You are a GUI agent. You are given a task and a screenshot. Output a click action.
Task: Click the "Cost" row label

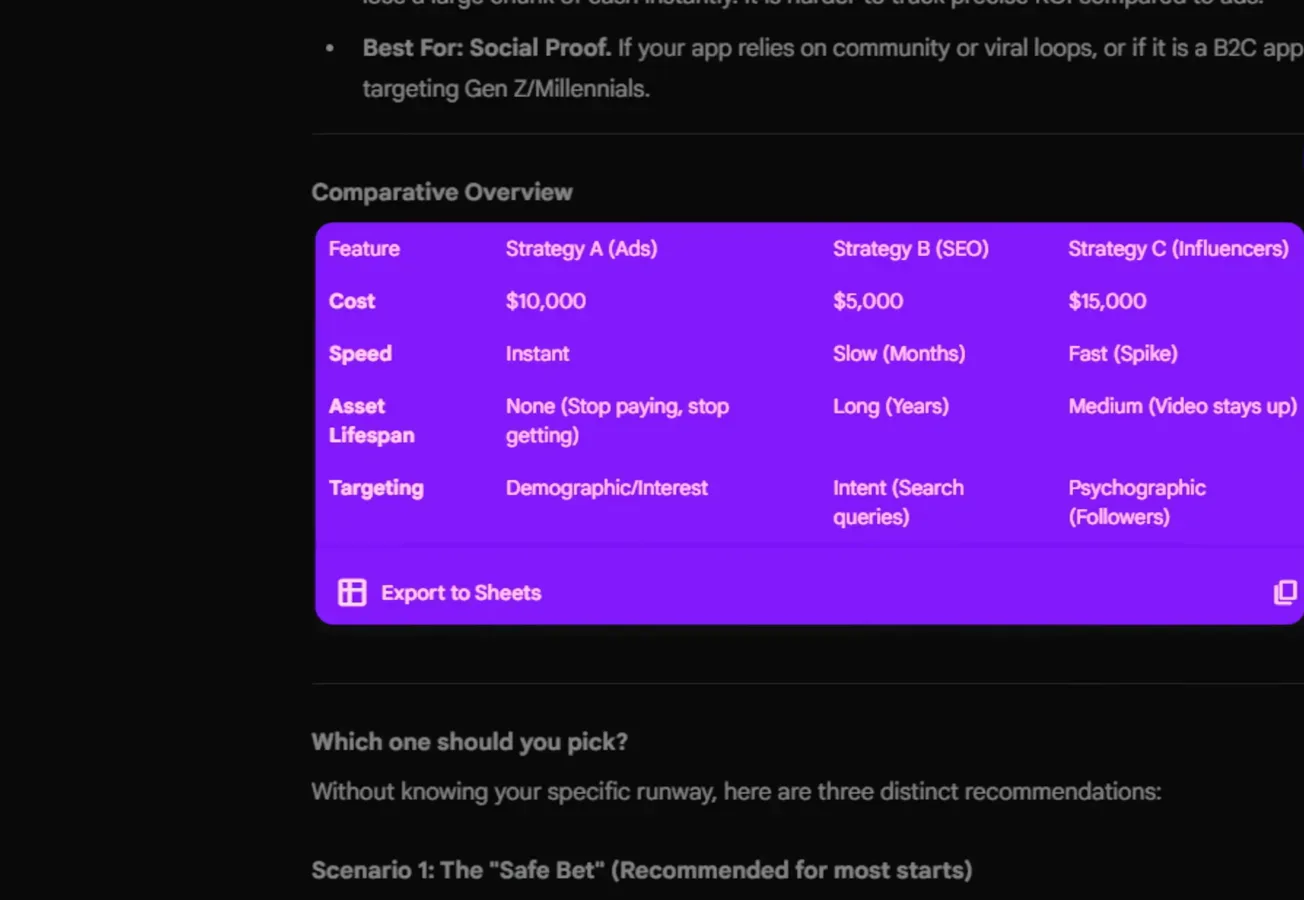point(352,301)
